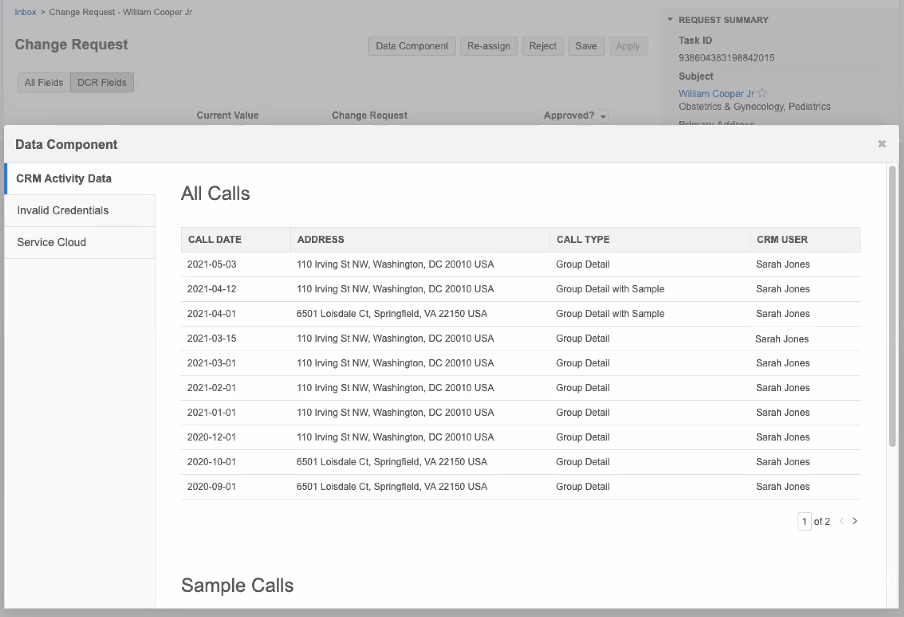Save the change request
The image size is (904, 617).
(x=586, y=46)
